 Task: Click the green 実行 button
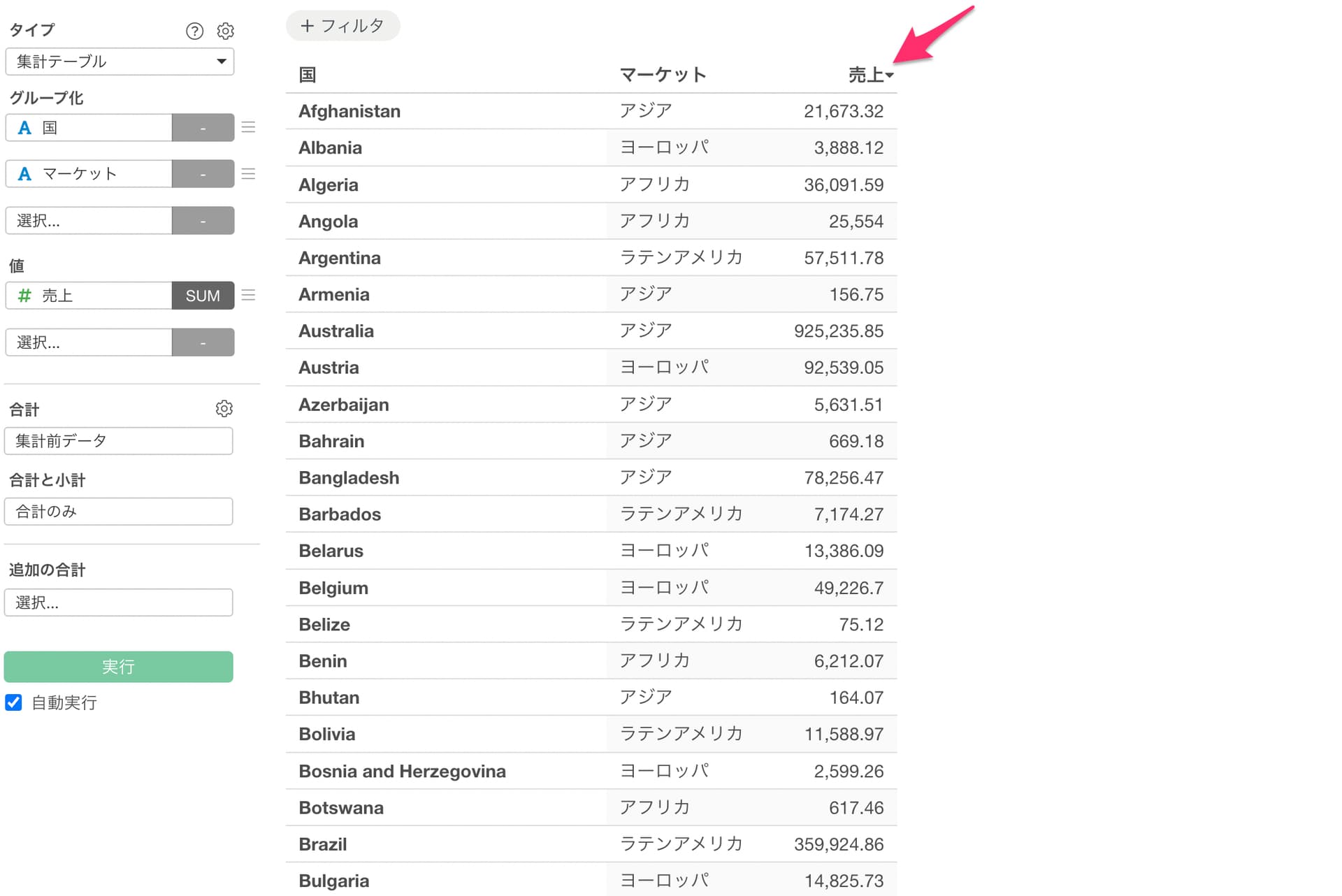point(119,667)
